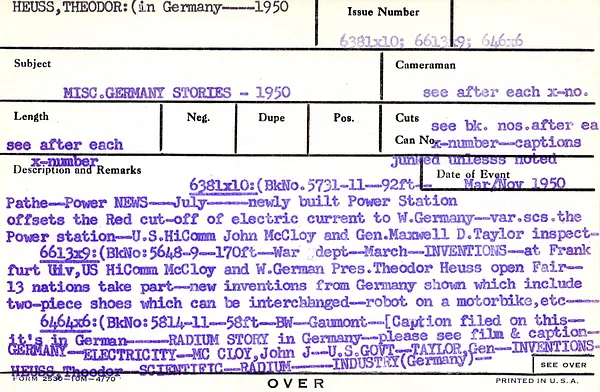Click the Description and Remarks label
Viewport: 600px width, 392px height.
pyautogui.click(x=77, y=170)
